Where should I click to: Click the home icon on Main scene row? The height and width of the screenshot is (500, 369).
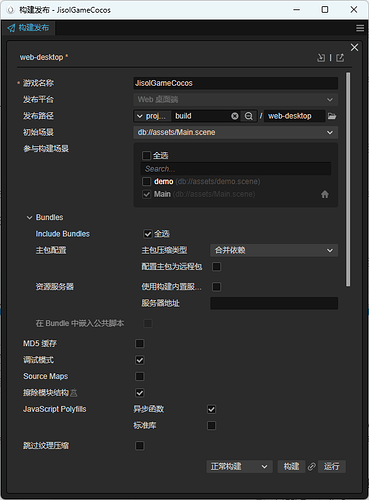pyautogui.click(x=325, y=194)
